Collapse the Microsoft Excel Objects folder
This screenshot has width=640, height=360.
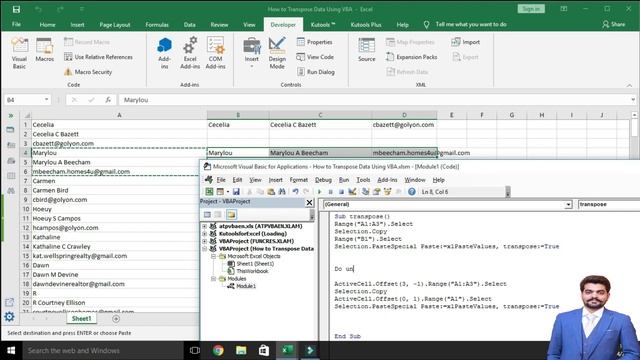213,256
